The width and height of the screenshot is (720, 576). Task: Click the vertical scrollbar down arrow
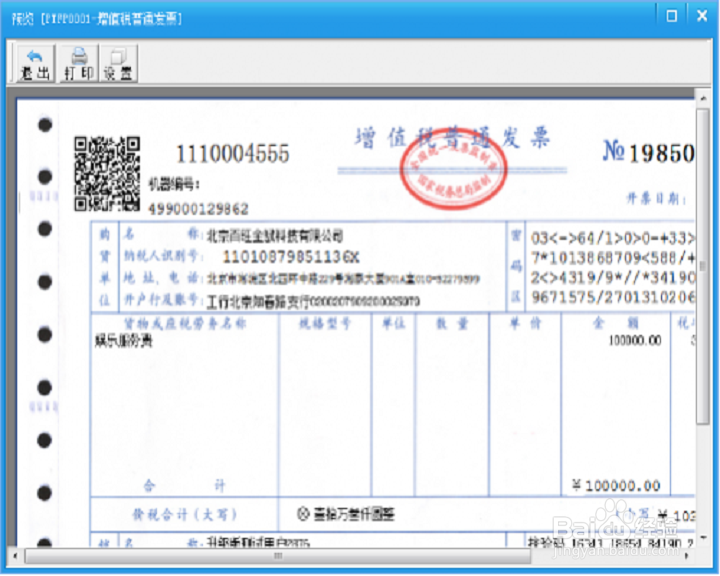703,537
